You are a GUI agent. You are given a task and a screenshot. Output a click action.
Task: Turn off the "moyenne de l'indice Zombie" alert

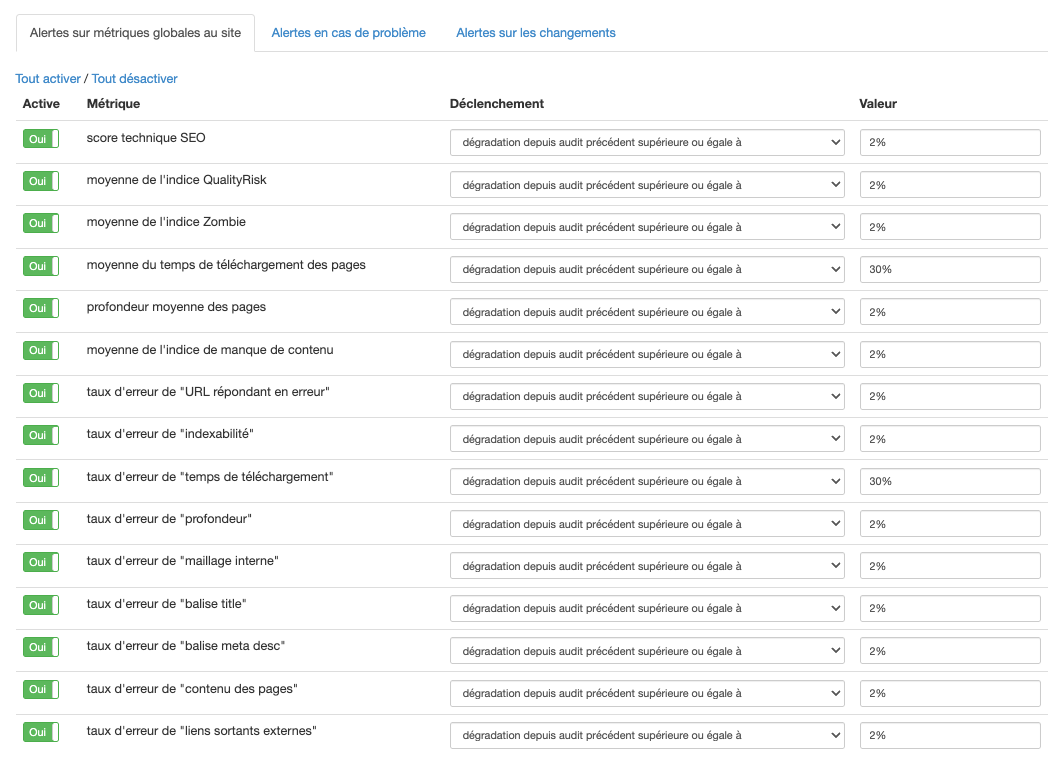[x=40, y=223]
